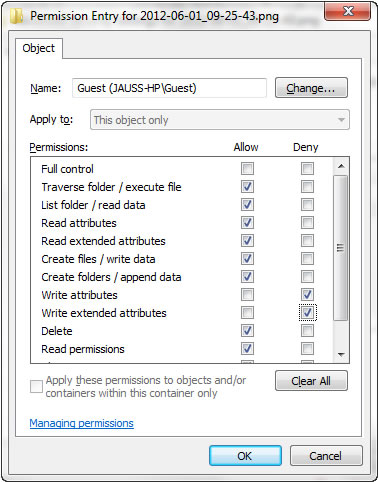Click the scrollbar down arrow

pyautogui.click(x=341, y=354)
